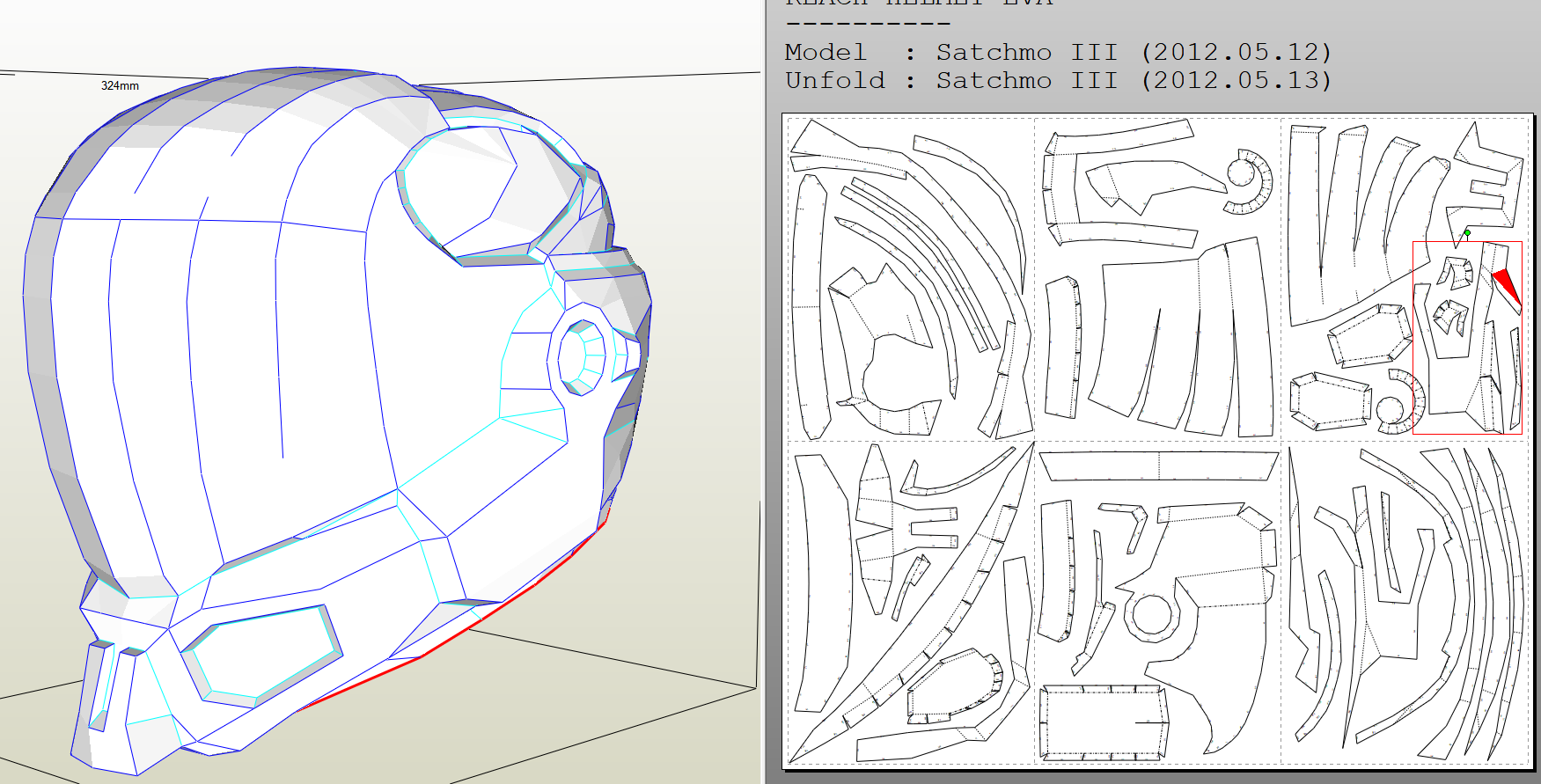Click the green rotation handle on selected part
Viewport: 1541px width, 784px height.
pyautogui.click(x=1467, y=232)
